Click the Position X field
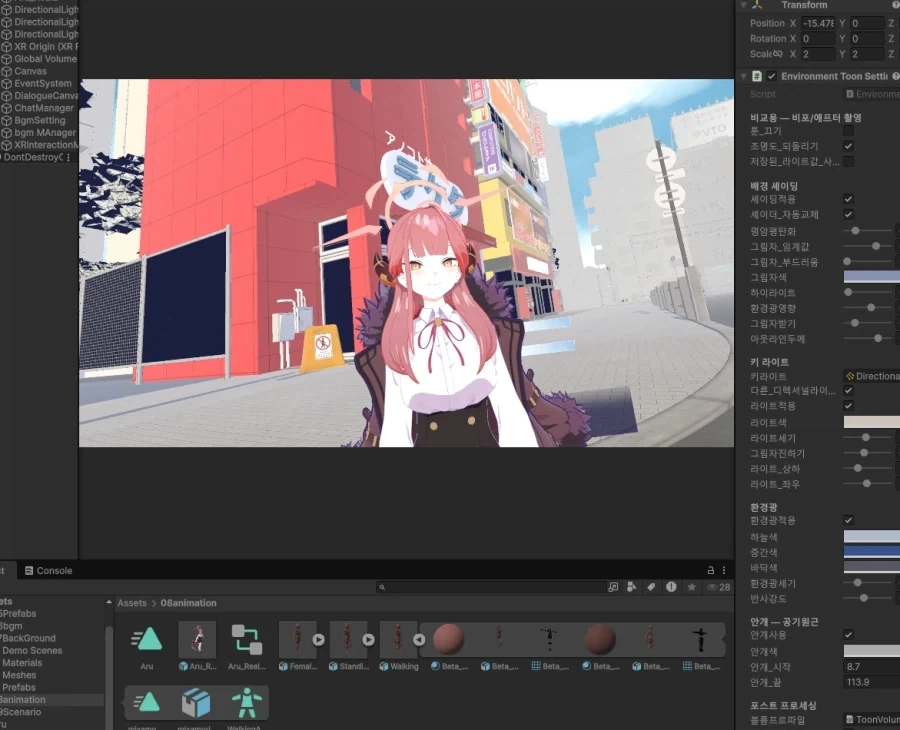Screen dimensions: 900x730 click(818, 24)
